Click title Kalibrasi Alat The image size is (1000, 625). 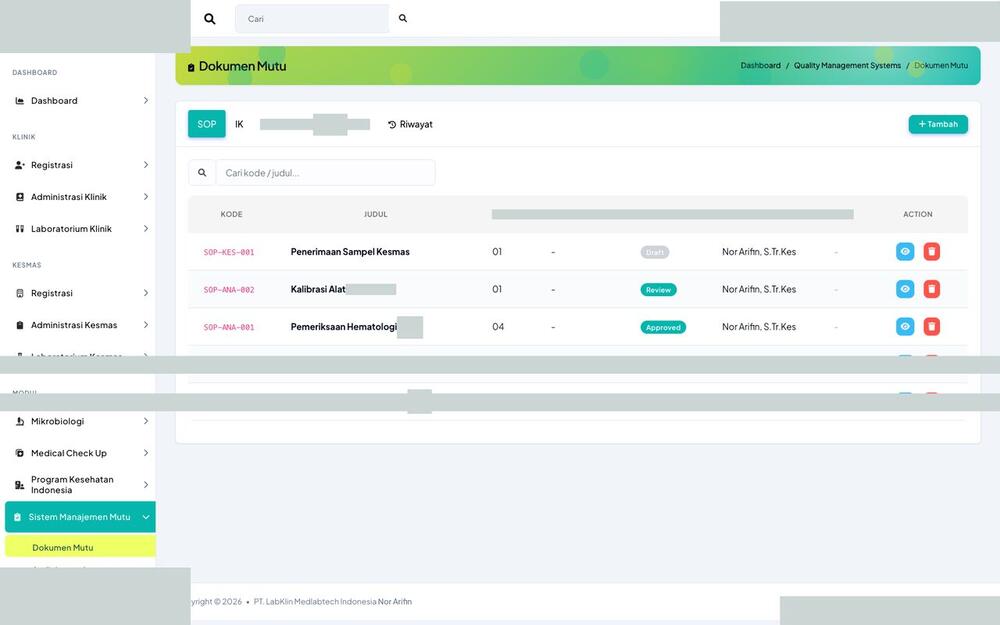(318, 290)
